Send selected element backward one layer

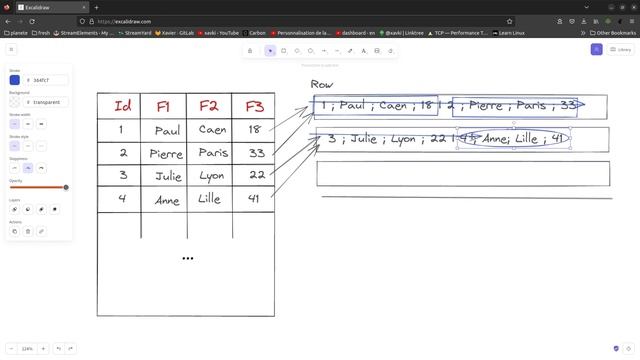coord(28,209)
